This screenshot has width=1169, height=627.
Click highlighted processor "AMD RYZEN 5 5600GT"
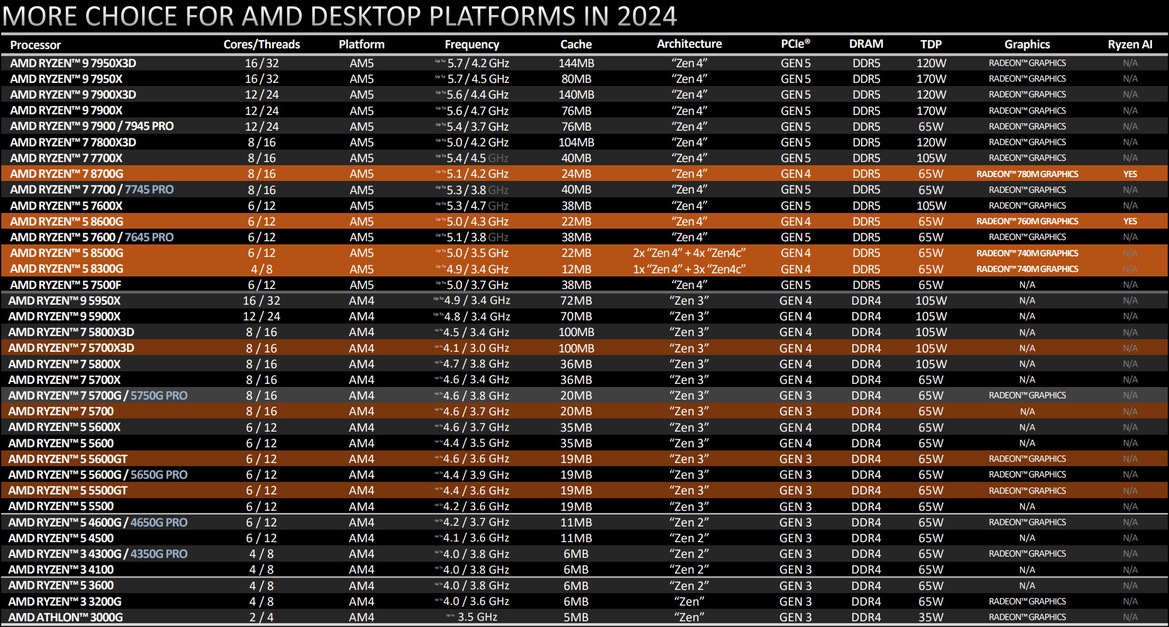click(67, 459)
